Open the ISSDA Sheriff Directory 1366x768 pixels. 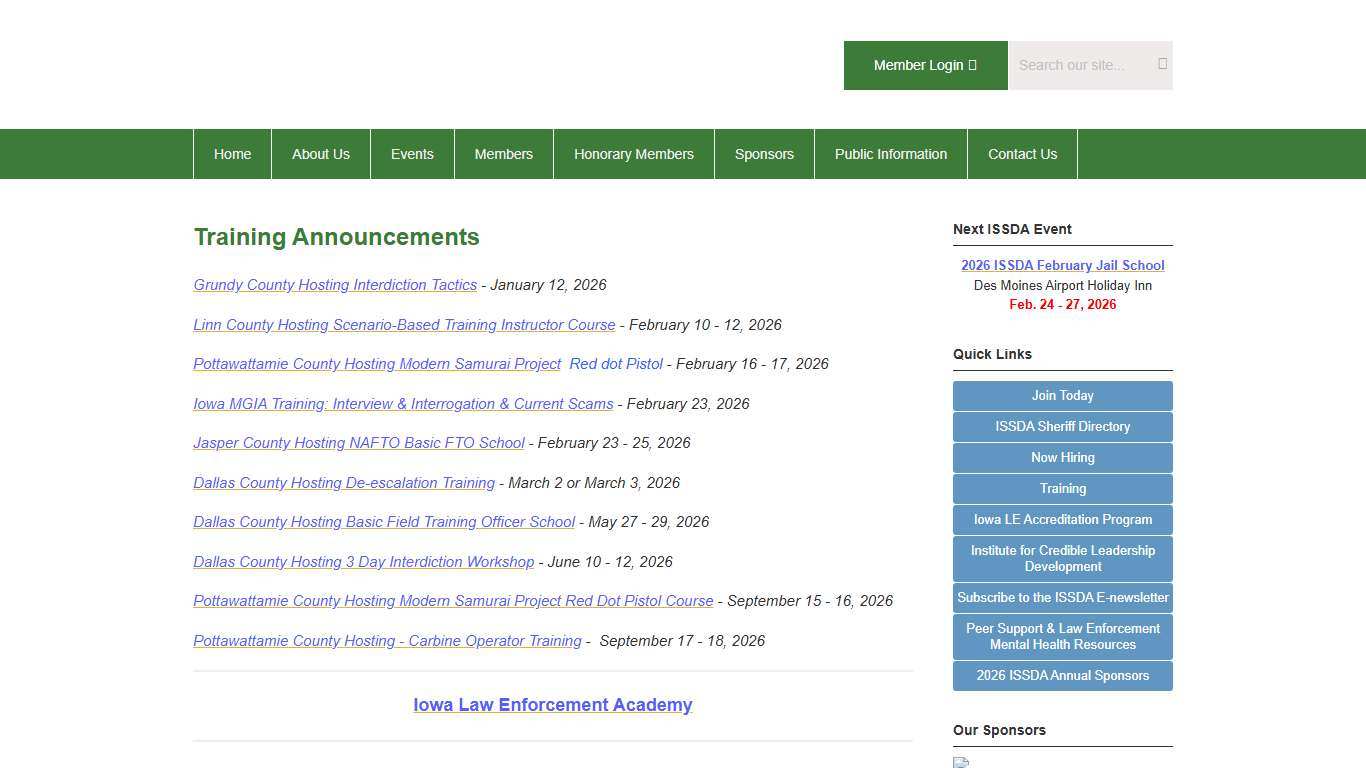click(x=1062, y=427)
